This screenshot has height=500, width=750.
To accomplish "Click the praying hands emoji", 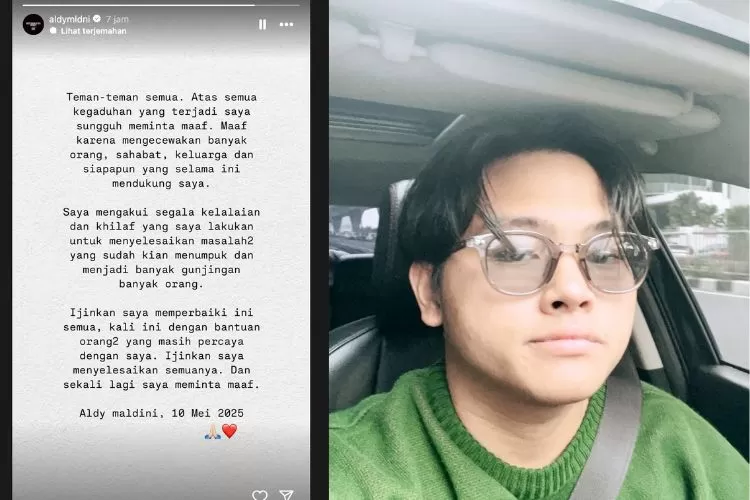I will pos(212,432).
